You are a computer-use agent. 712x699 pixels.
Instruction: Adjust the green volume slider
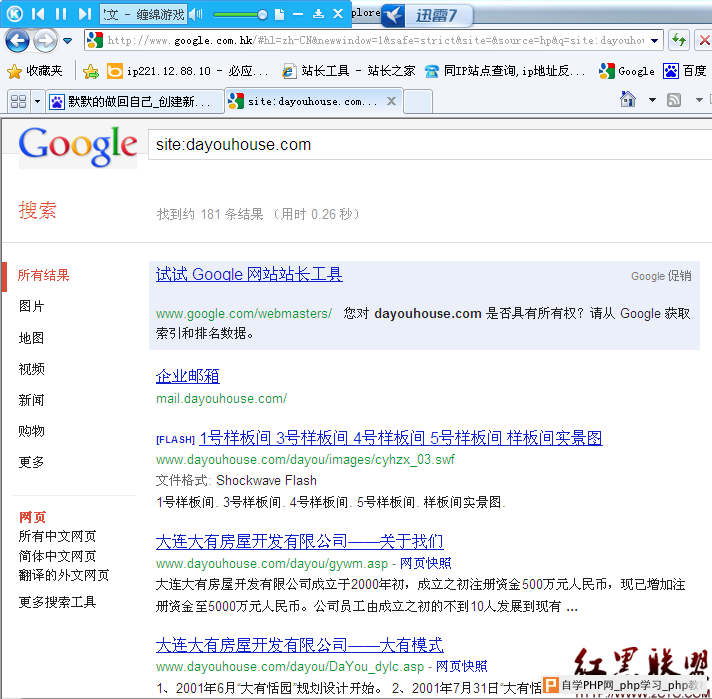[240, 15]
